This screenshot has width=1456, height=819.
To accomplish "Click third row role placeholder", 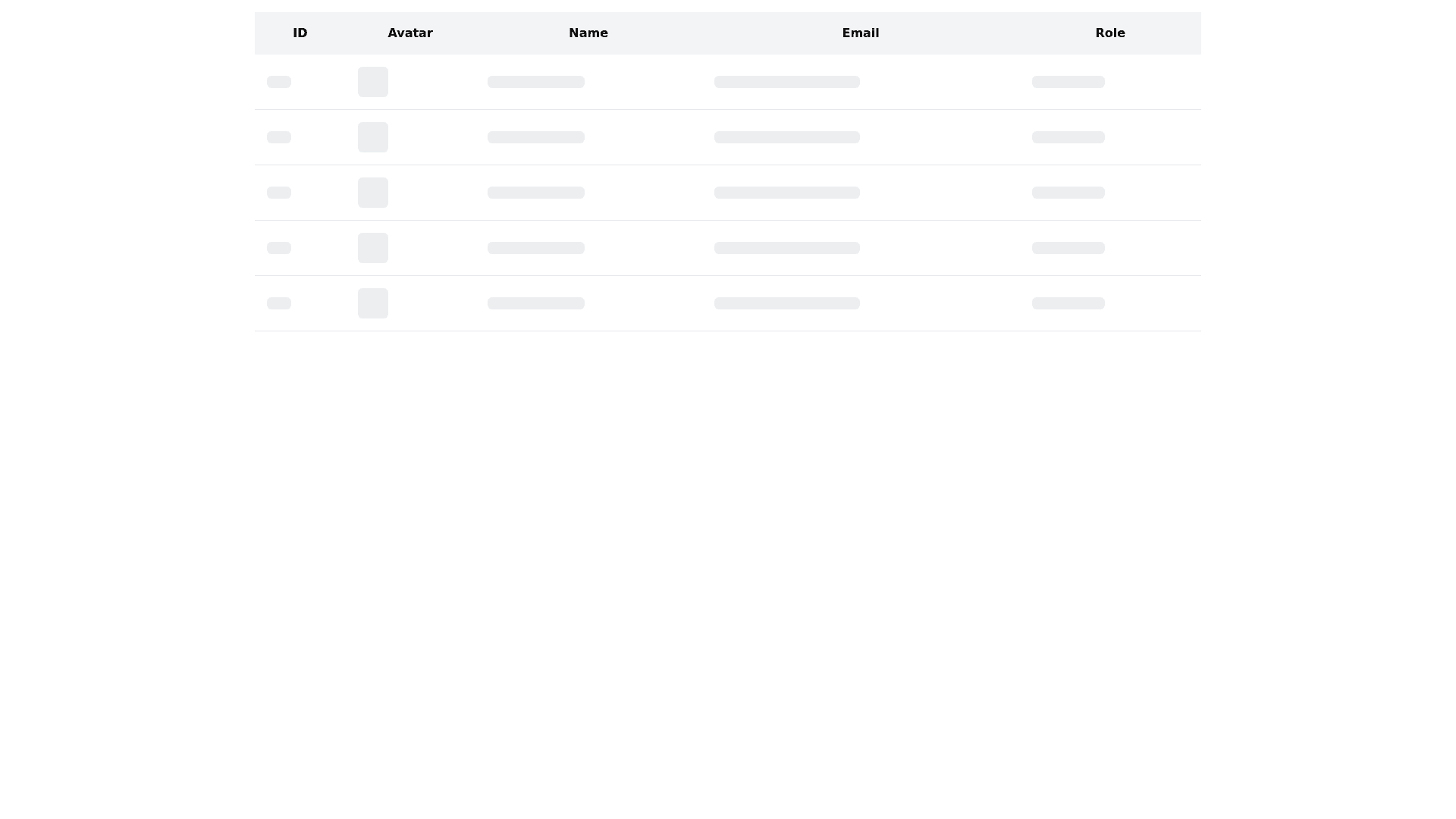I will point(1068,193).
